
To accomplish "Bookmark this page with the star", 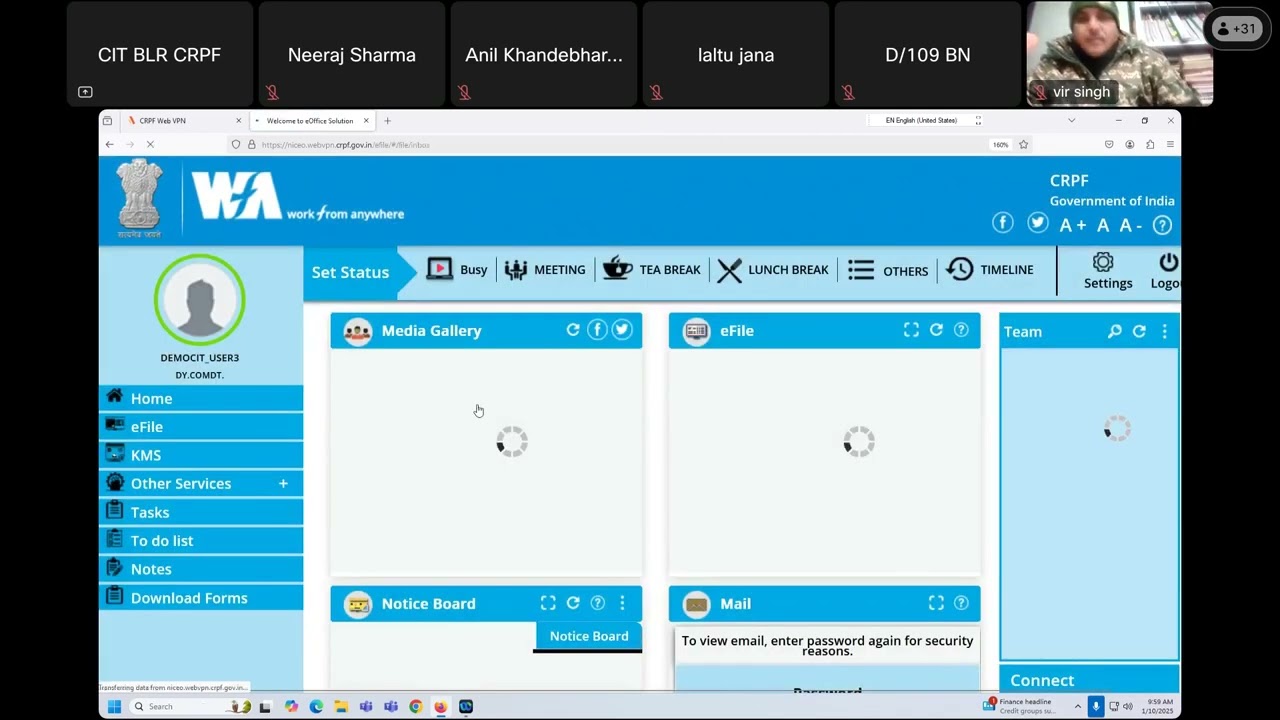I will point(1023,145).
